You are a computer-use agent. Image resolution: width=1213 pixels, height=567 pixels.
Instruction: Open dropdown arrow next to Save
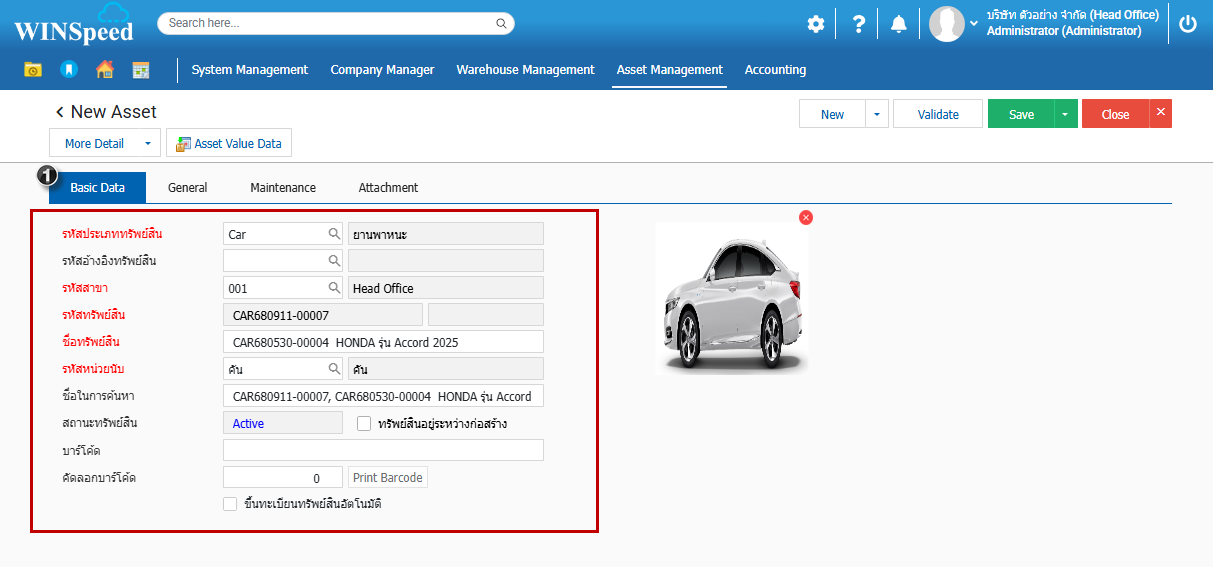pos(1065,115)
